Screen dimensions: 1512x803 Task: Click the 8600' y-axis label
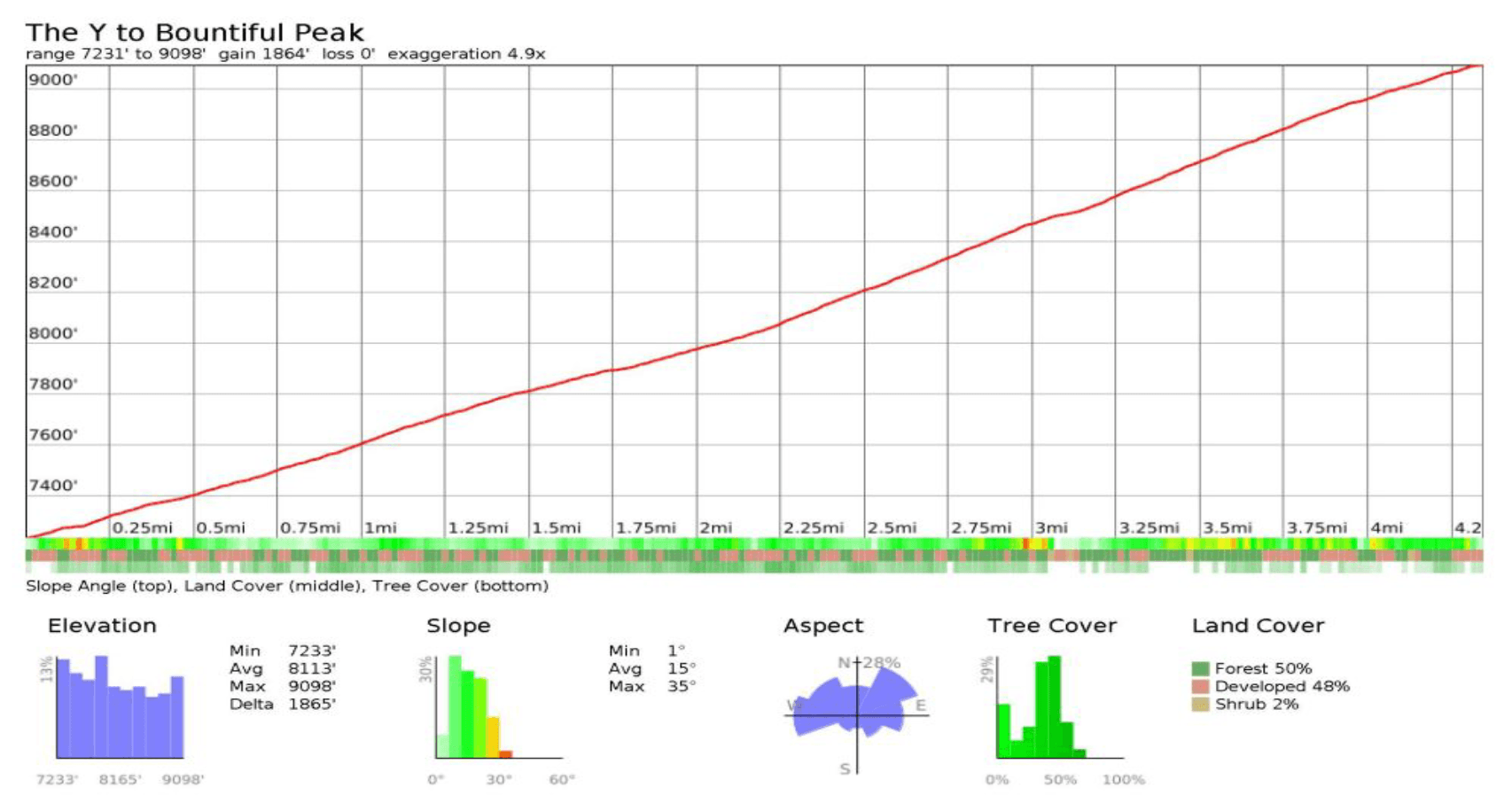click(53, 182)
